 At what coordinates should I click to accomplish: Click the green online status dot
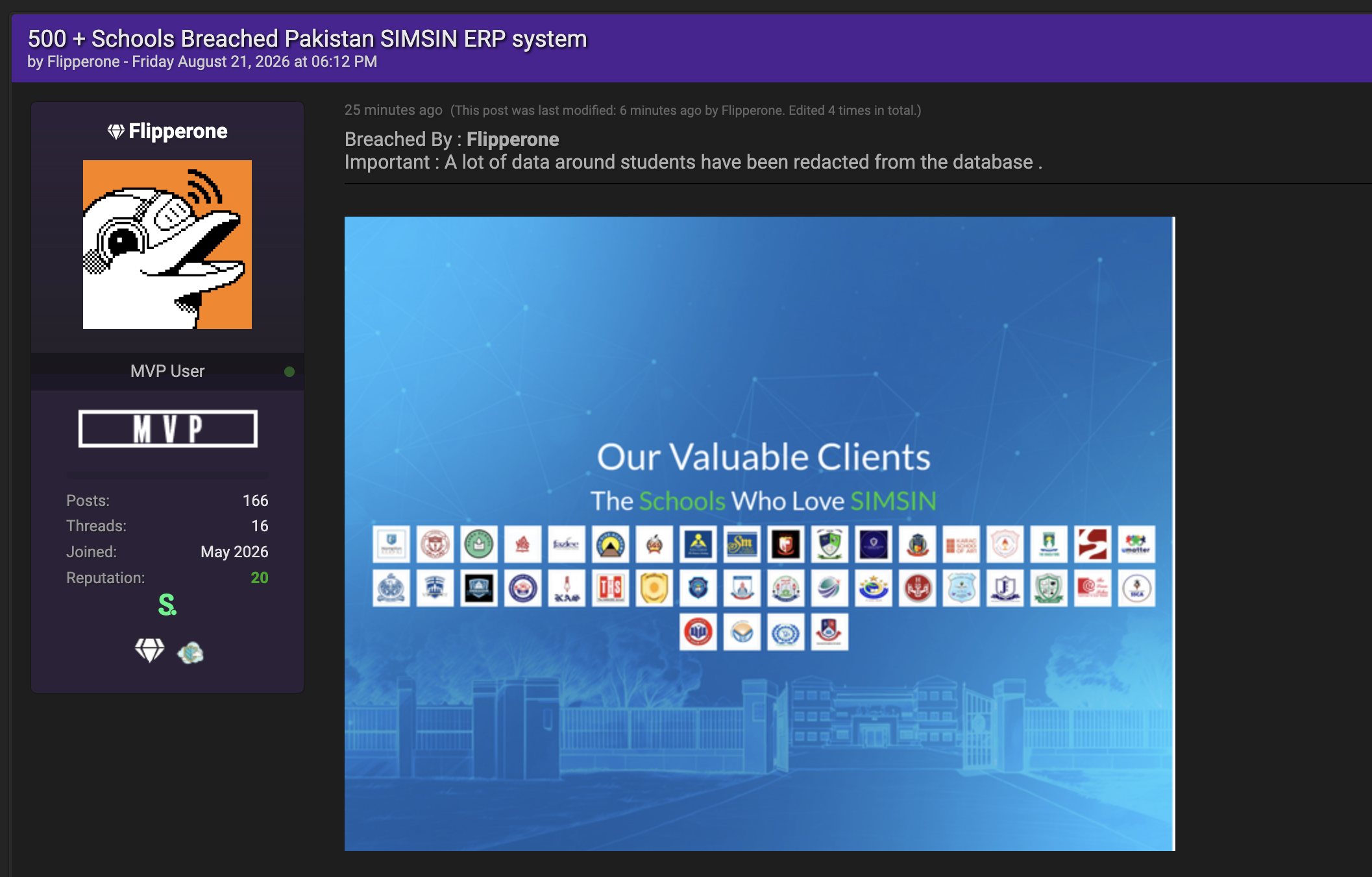pos(289,372)
